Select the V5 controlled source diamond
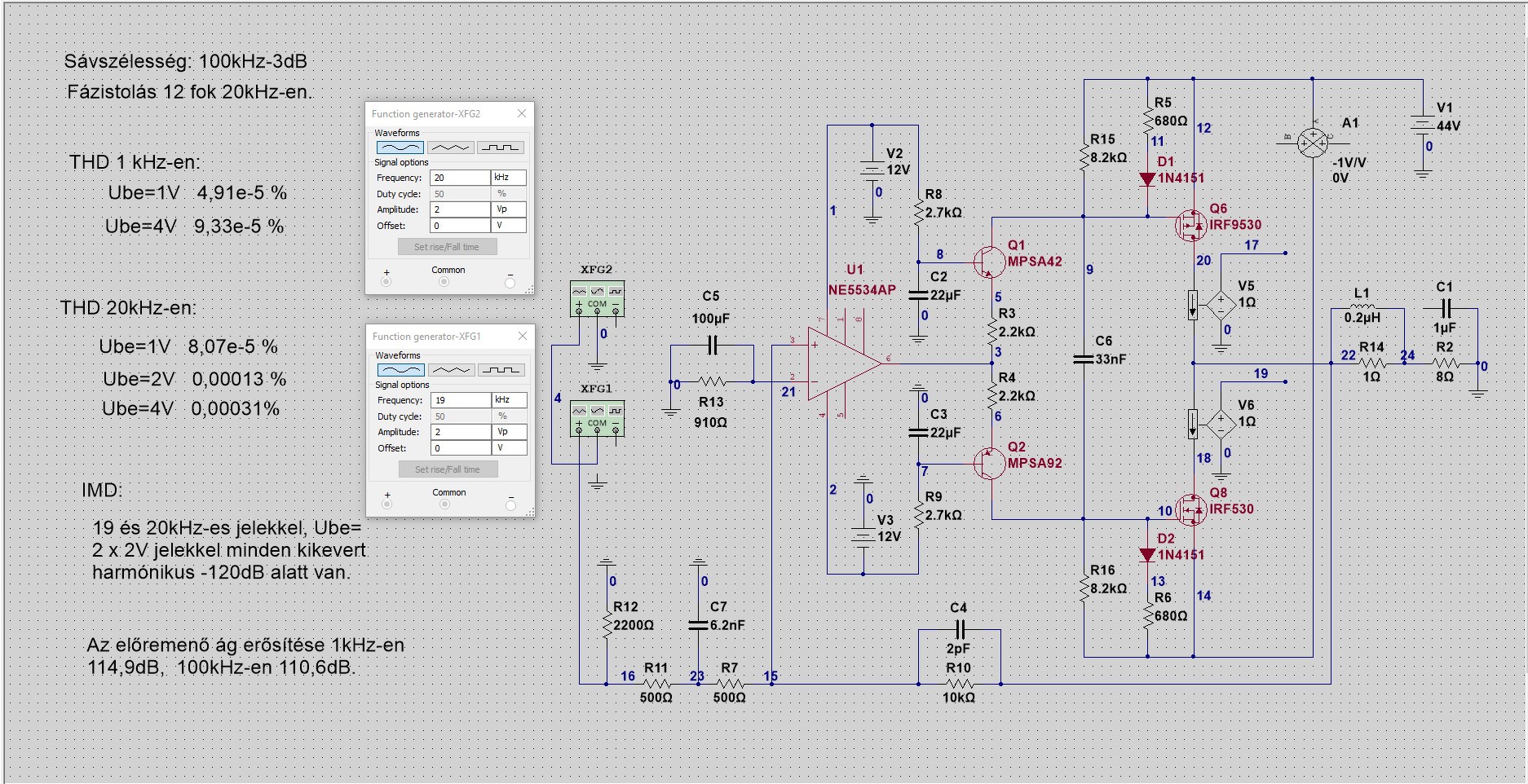 tap(1221, 306)
